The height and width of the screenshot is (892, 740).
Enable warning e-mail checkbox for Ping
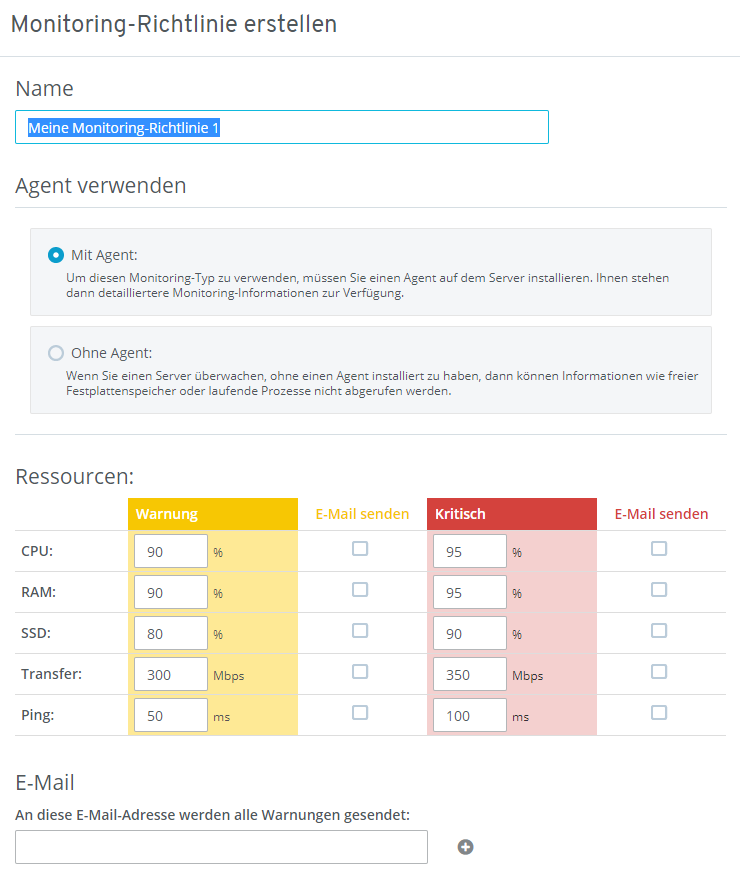point(360,713)
